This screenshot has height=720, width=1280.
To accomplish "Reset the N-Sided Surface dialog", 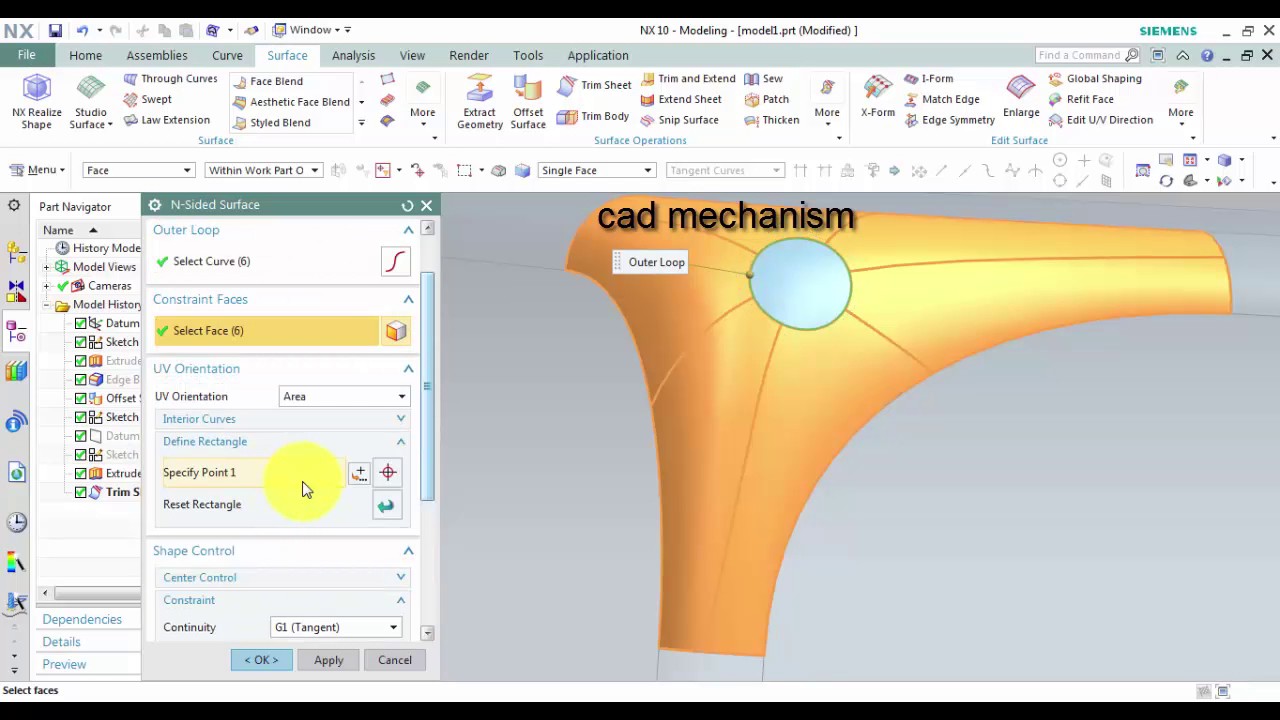I will point(407,205).
